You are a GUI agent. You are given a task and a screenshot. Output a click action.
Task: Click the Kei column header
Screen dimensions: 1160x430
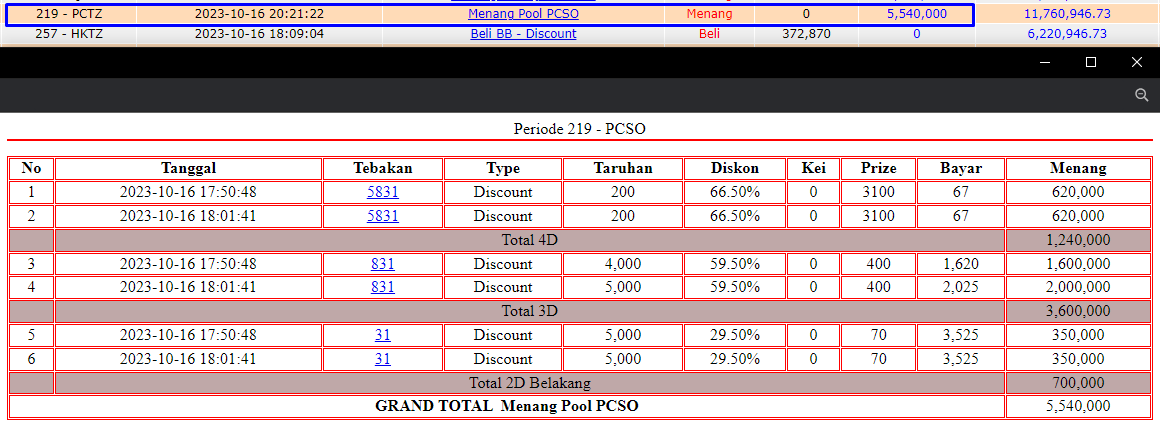(x=813, y=169)
